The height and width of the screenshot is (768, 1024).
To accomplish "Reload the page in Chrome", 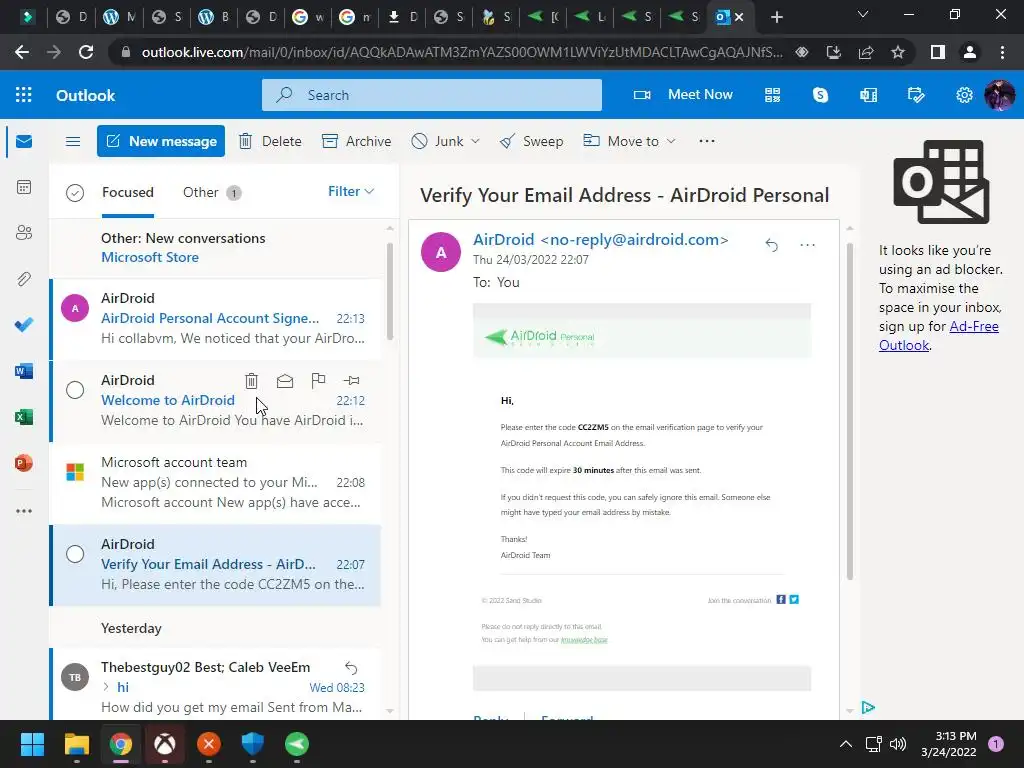I will tap(86, 52).
